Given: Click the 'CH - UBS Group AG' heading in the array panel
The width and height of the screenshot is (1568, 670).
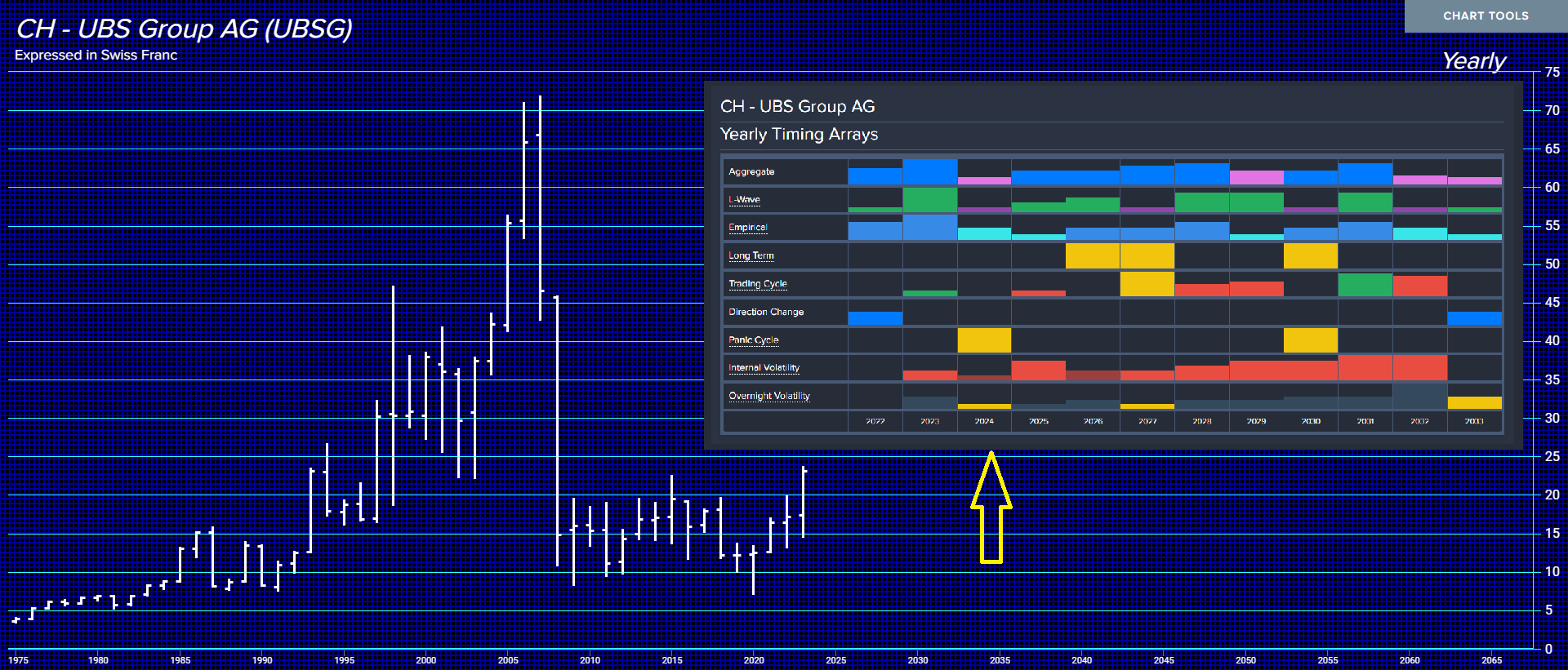Looking at the screenshot, I should (x=797, y=106).
